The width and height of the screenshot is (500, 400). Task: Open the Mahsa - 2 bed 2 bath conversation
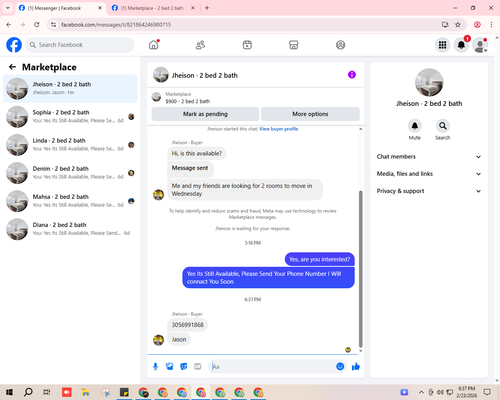[x=70, y=201]
